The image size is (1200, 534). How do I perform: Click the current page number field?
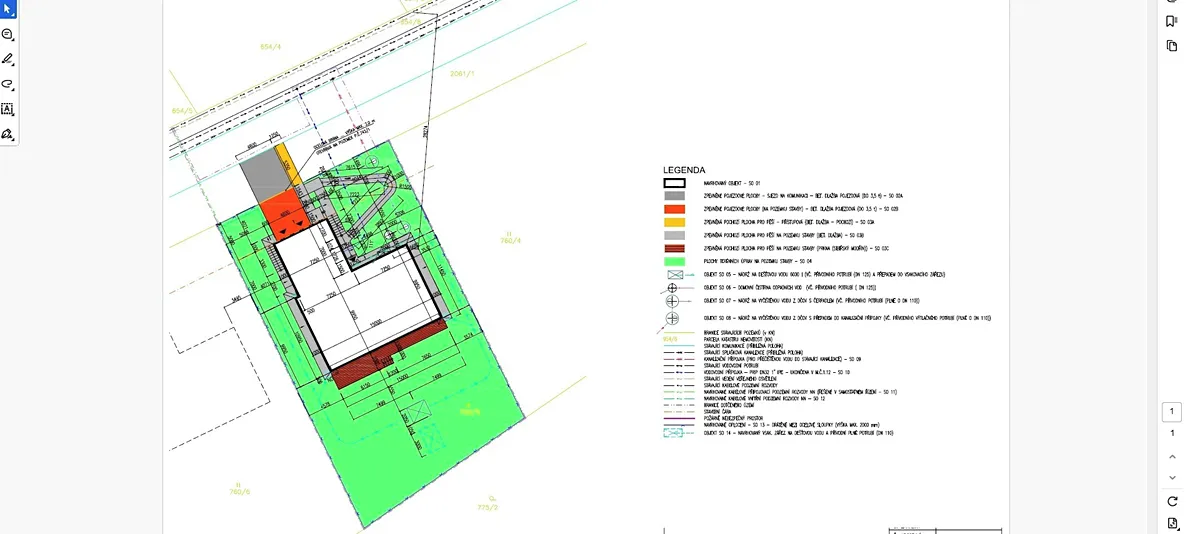[x=1172, y=412]
